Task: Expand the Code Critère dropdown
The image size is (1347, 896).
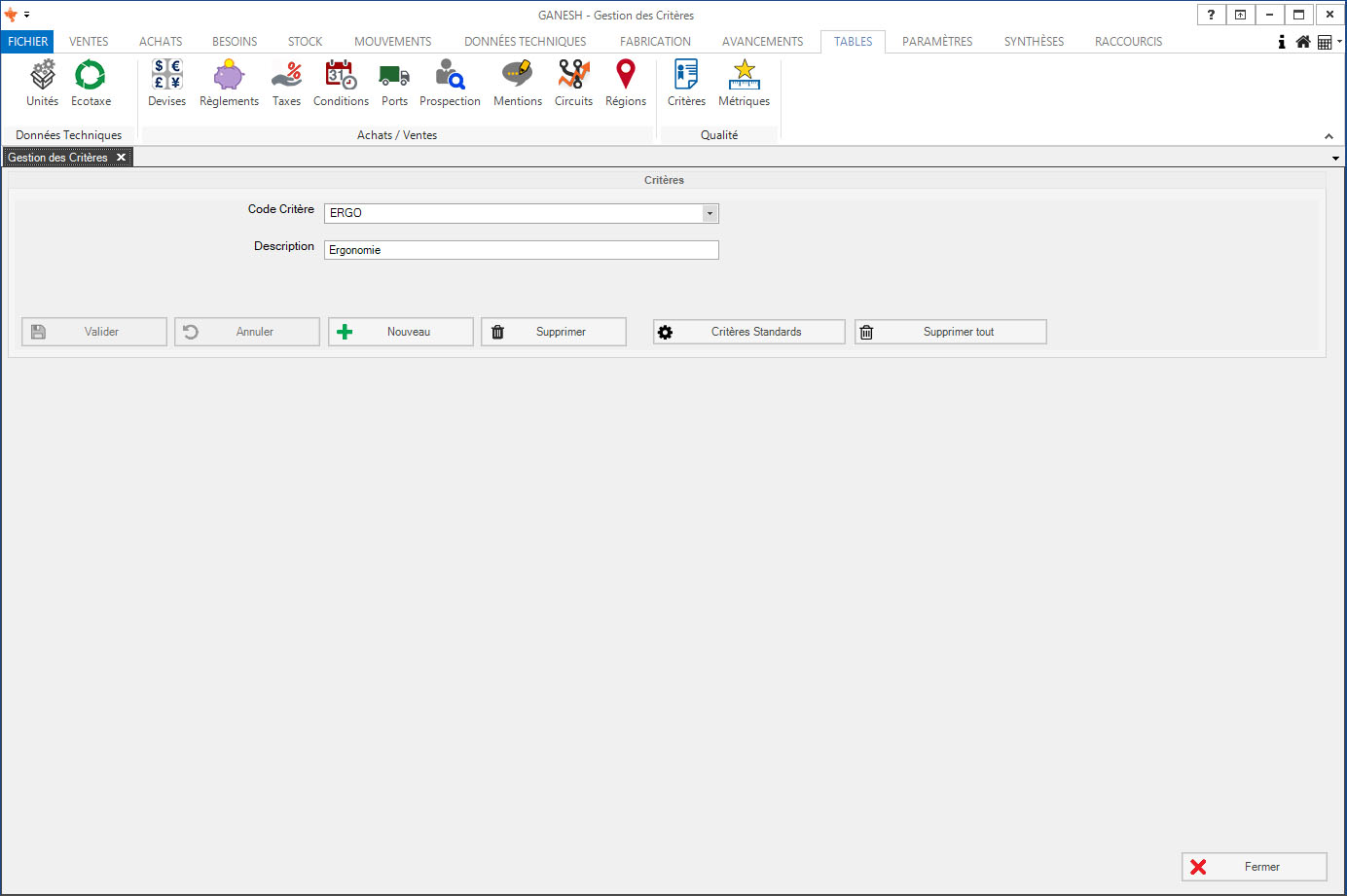Action: 710,213
